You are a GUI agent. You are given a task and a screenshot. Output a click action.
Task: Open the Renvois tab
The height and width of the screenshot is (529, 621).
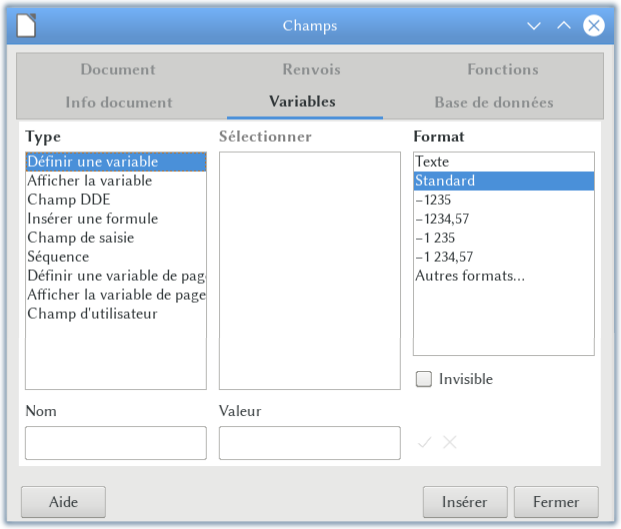[311, 69]
